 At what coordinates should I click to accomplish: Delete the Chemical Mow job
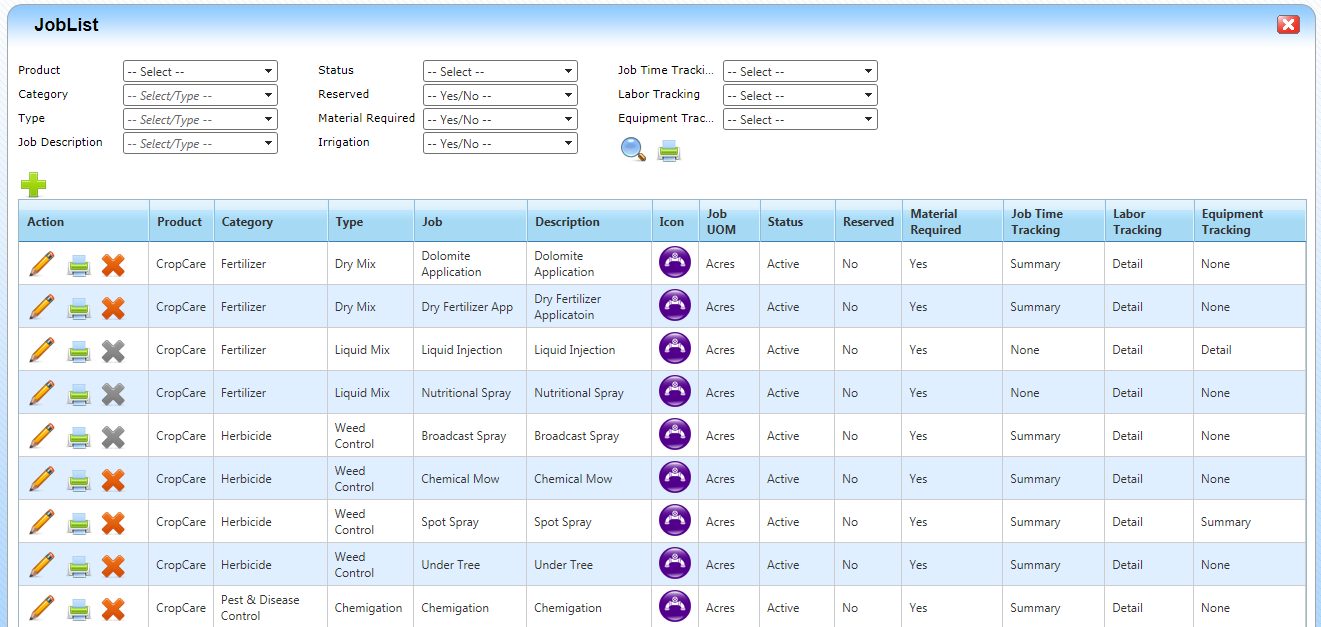coord(113,480)
